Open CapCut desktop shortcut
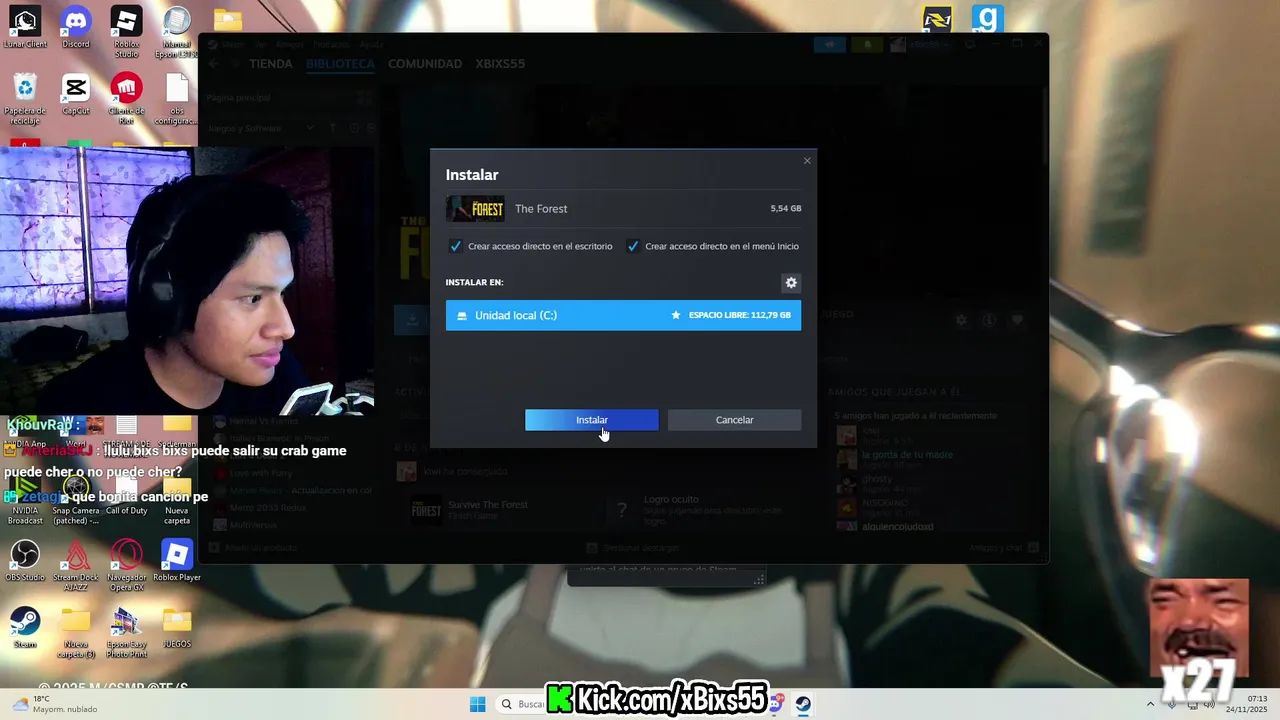This screenshot has width=1280, height=720. click(x=75, y=95)
